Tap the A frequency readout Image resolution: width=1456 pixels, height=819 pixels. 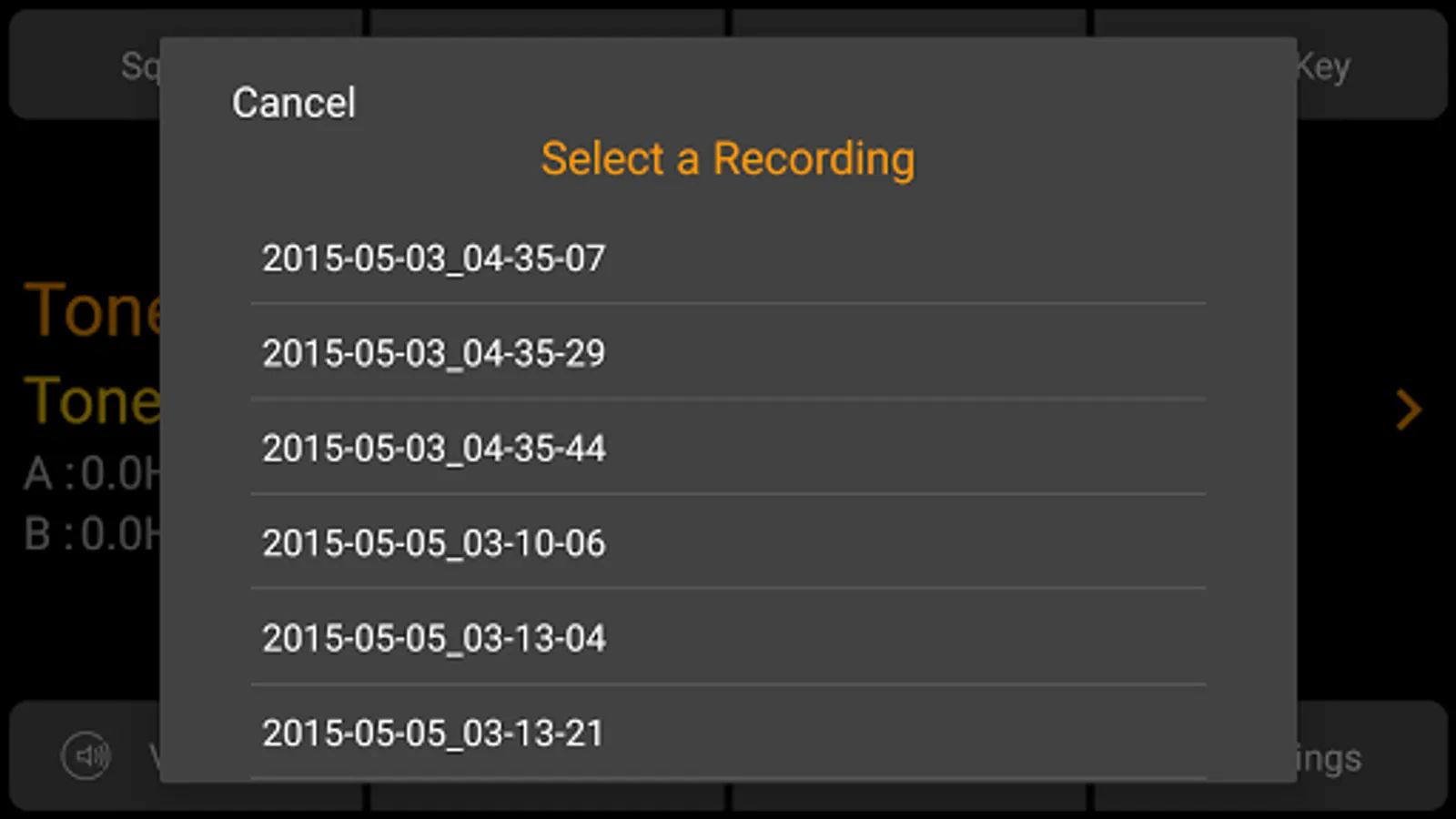pyautogui.click(x=91, y=474)
